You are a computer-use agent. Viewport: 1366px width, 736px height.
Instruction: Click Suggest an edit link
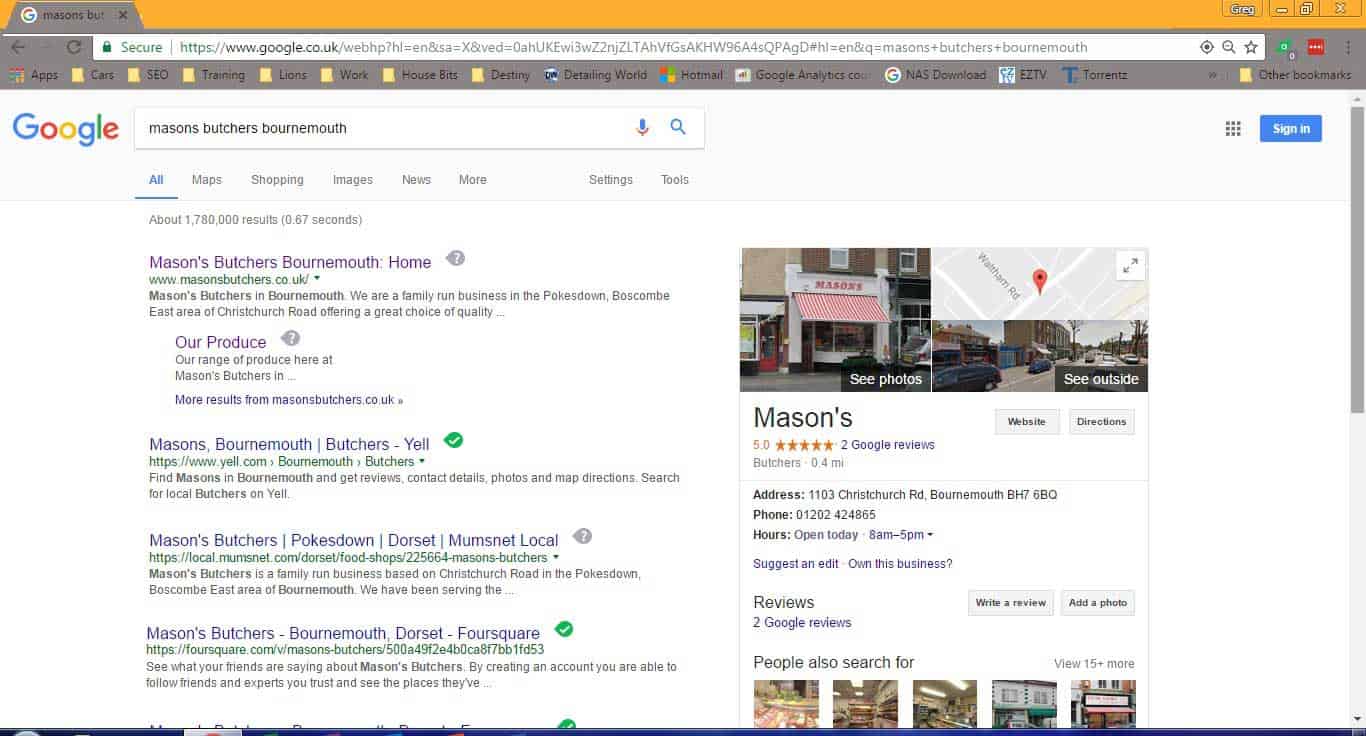[x=796, y=564]
